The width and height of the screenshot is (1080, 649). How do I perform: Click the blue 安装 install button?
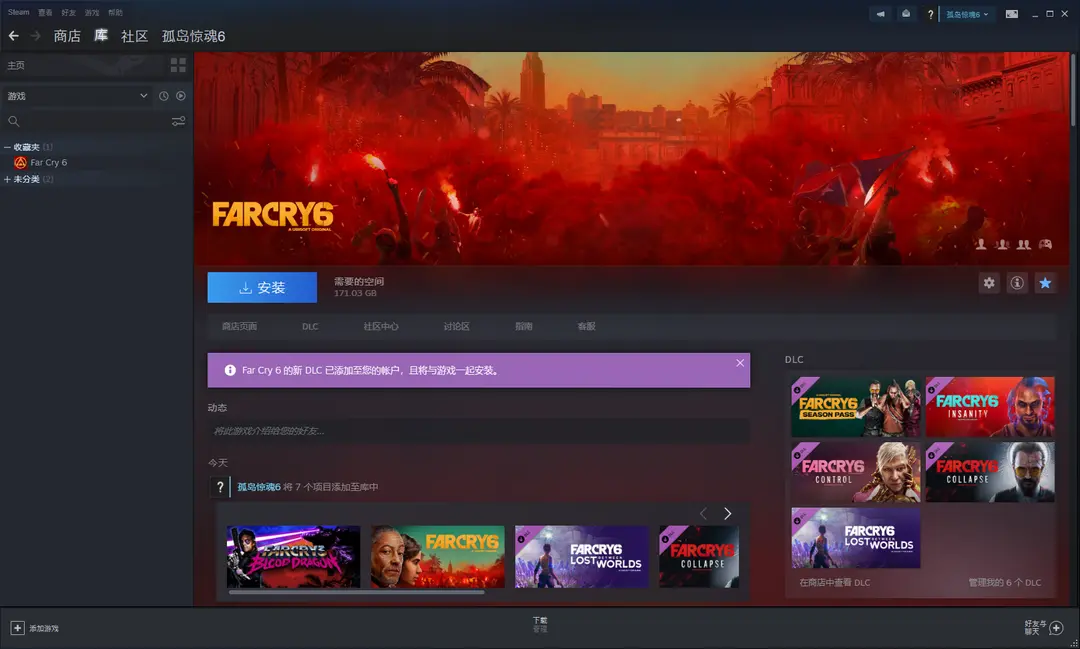pos(262,287)
